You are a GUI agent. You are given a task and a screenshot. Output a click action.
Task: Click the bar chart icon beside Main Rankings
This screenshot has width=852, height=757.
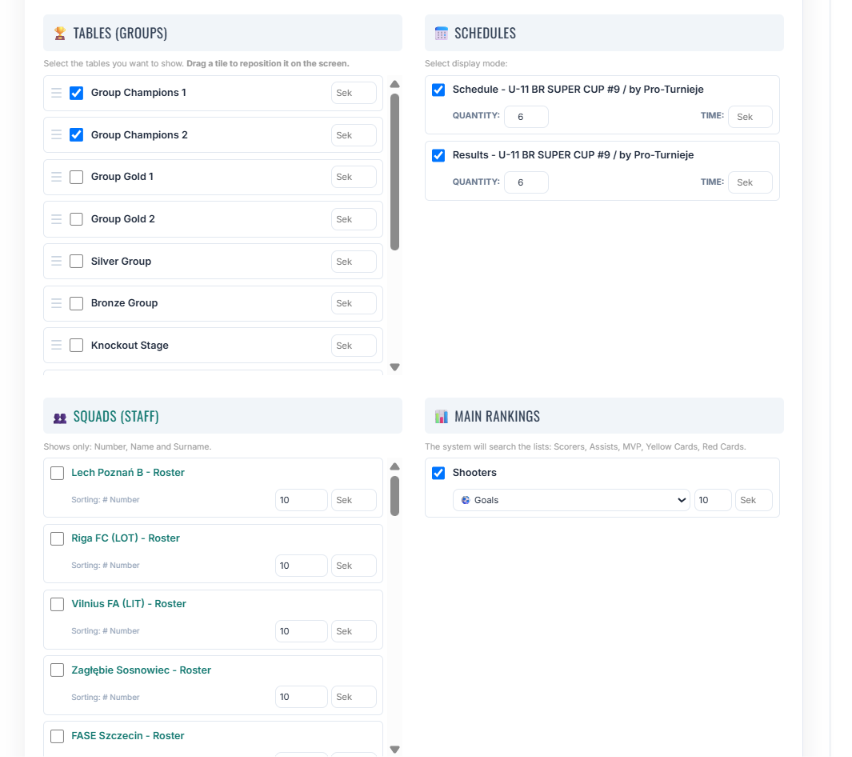pyautogui.click(x=441, y=417)
